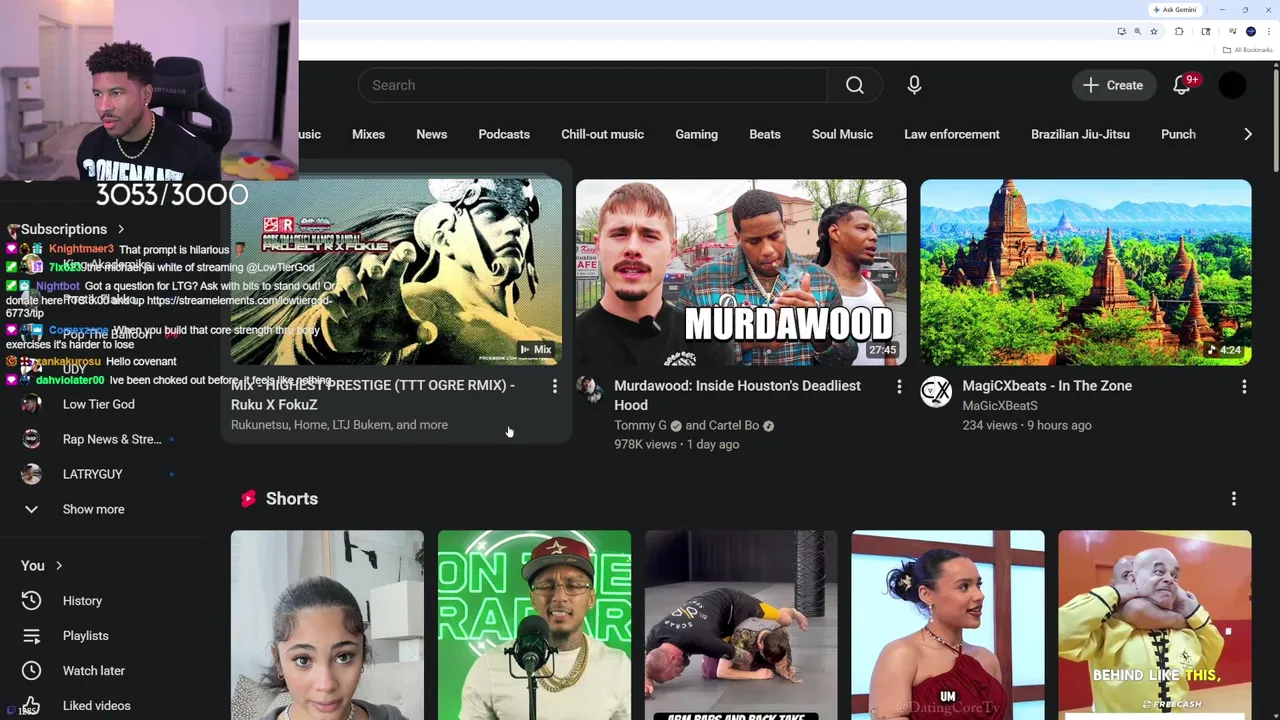Click inside the YouTube Search field
The width and height of the screenshot is (1280, 720).
coord(593,85)
